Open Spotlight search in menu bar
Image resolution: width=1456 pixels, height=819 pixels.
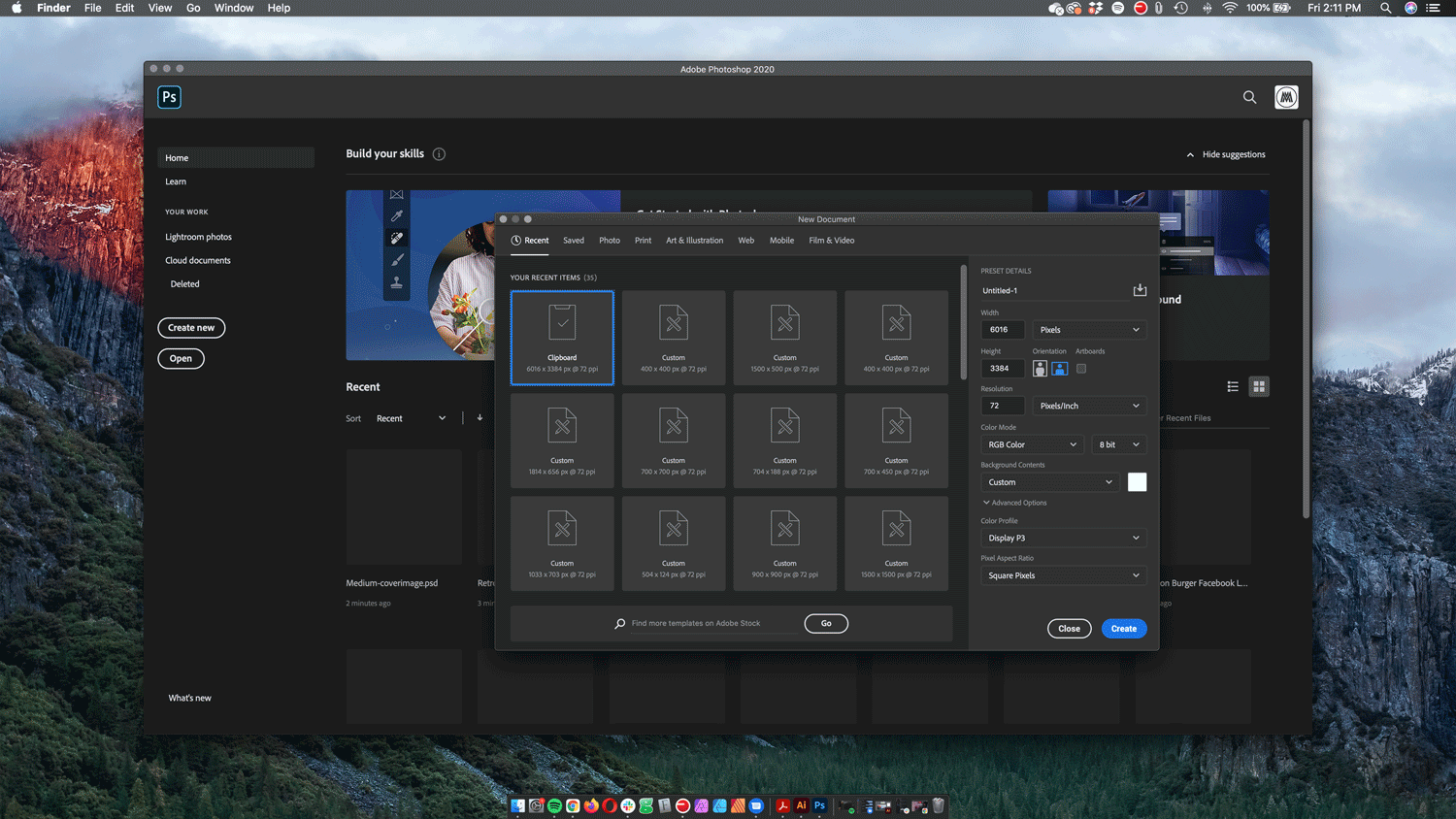(x=1386, y=8)
